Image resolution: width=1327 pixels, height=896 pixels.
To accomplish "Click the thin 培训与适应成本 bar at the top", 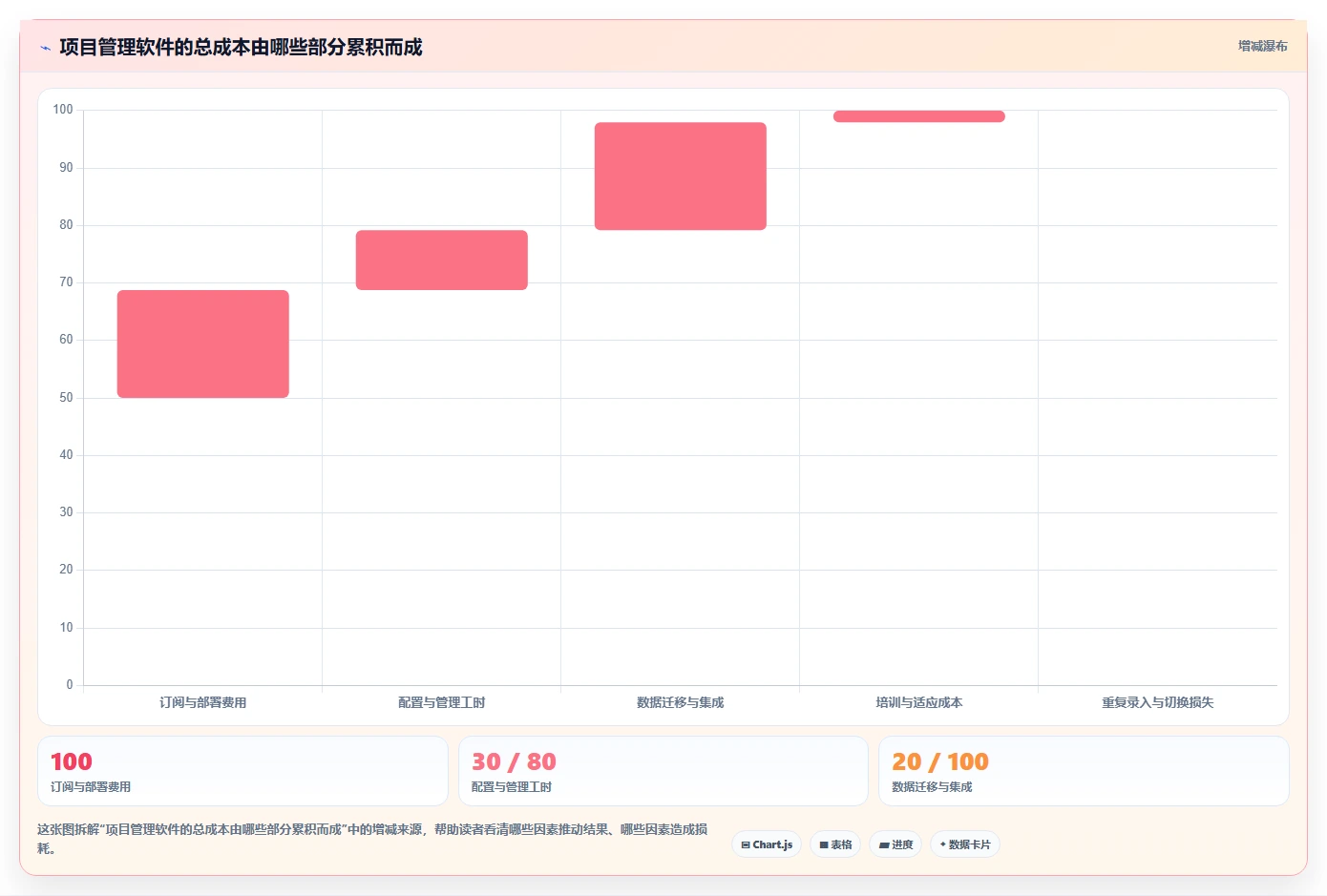I will click(x=919, y=116).
